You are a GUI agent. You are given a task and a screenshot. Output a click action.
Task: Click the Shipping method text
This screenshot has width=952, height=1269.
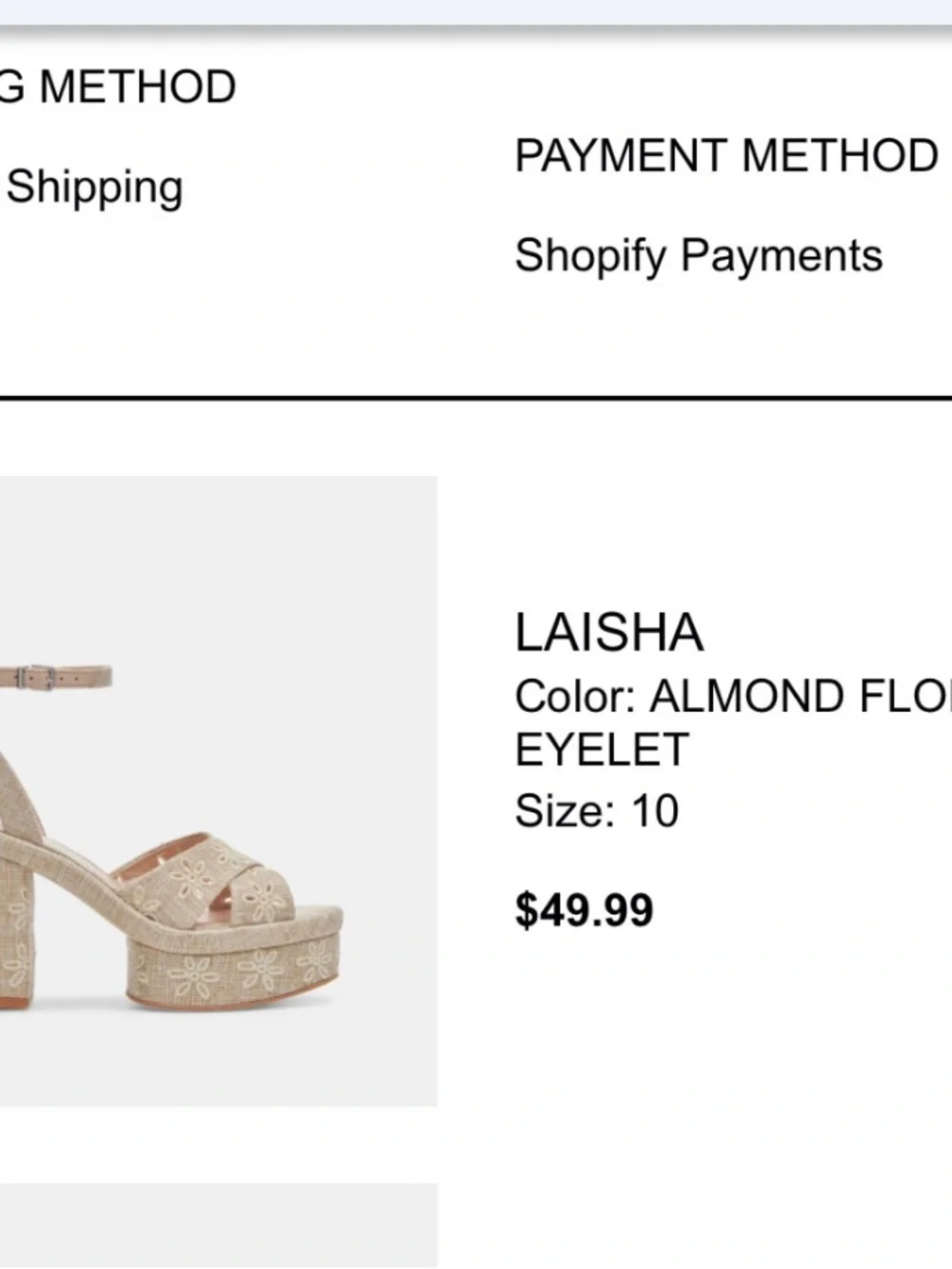(93, 188)
